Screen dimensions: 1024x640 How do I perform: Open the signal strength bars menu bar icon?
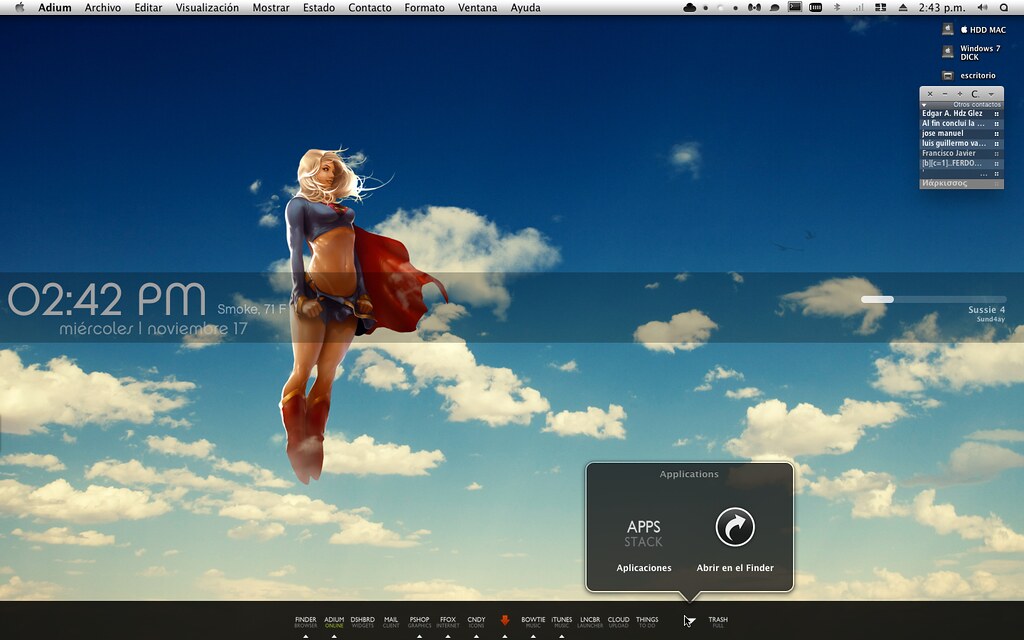click(858, 8)
